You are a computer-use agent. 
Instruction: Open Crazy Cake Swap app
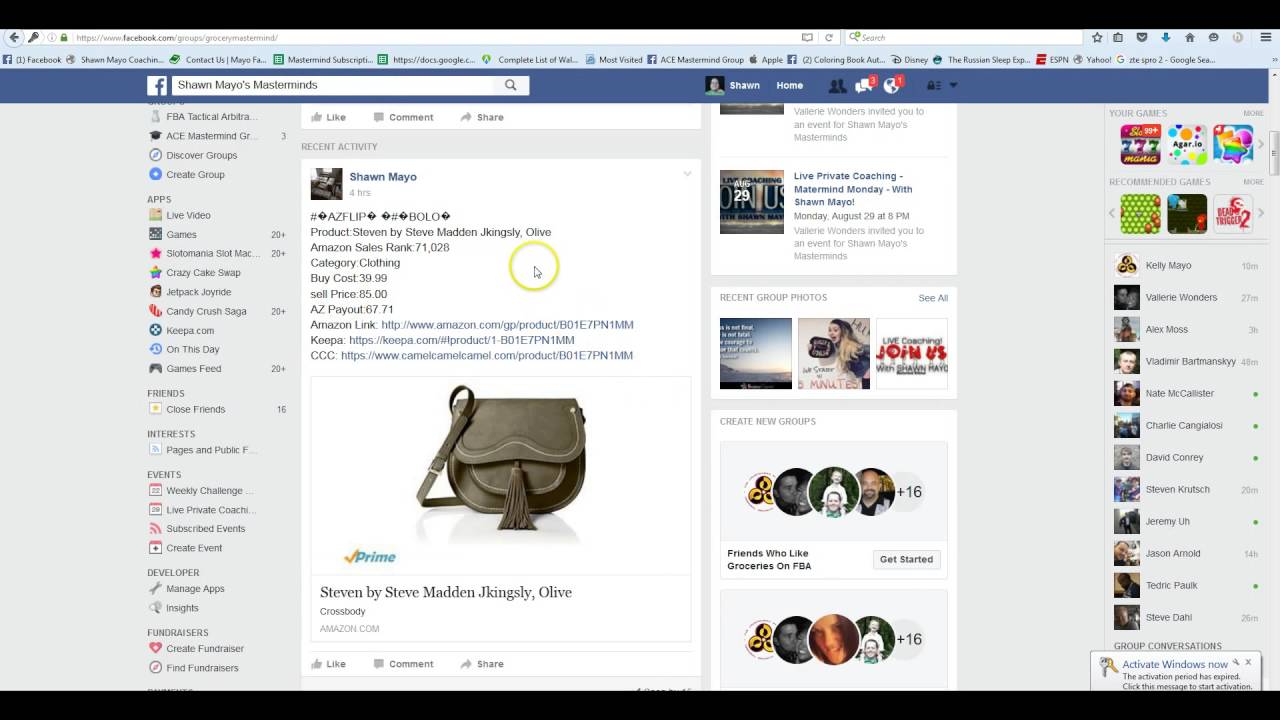pos(195,272)
